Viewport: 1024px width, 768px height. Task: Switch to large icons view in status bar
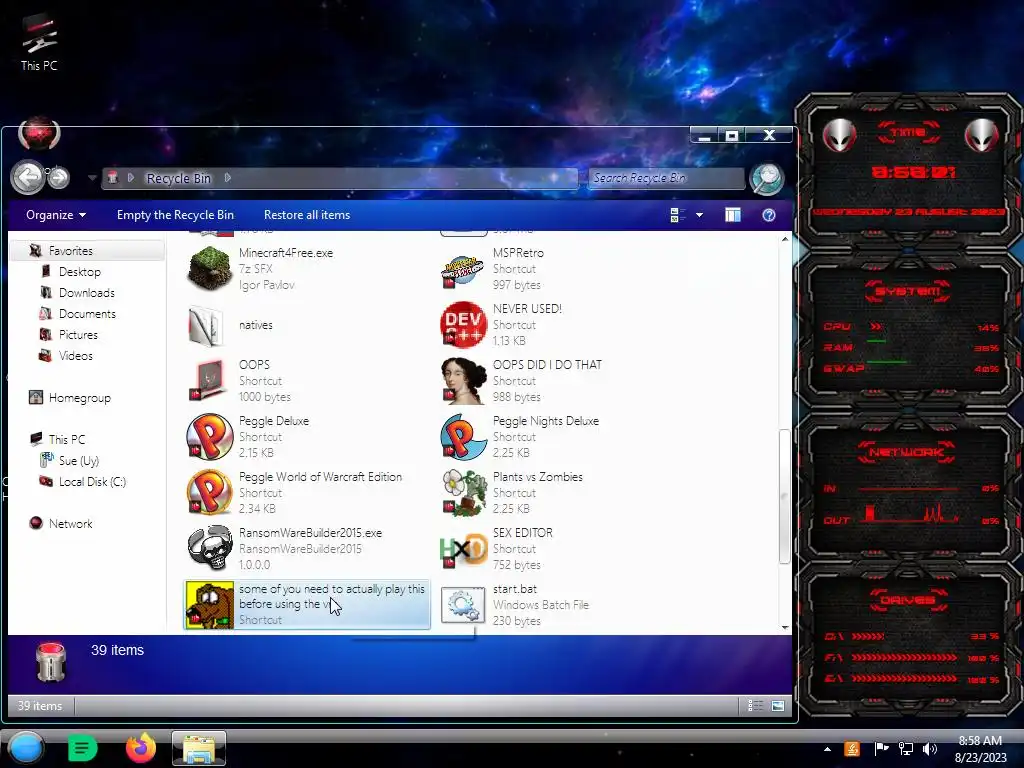coord(777,705)
